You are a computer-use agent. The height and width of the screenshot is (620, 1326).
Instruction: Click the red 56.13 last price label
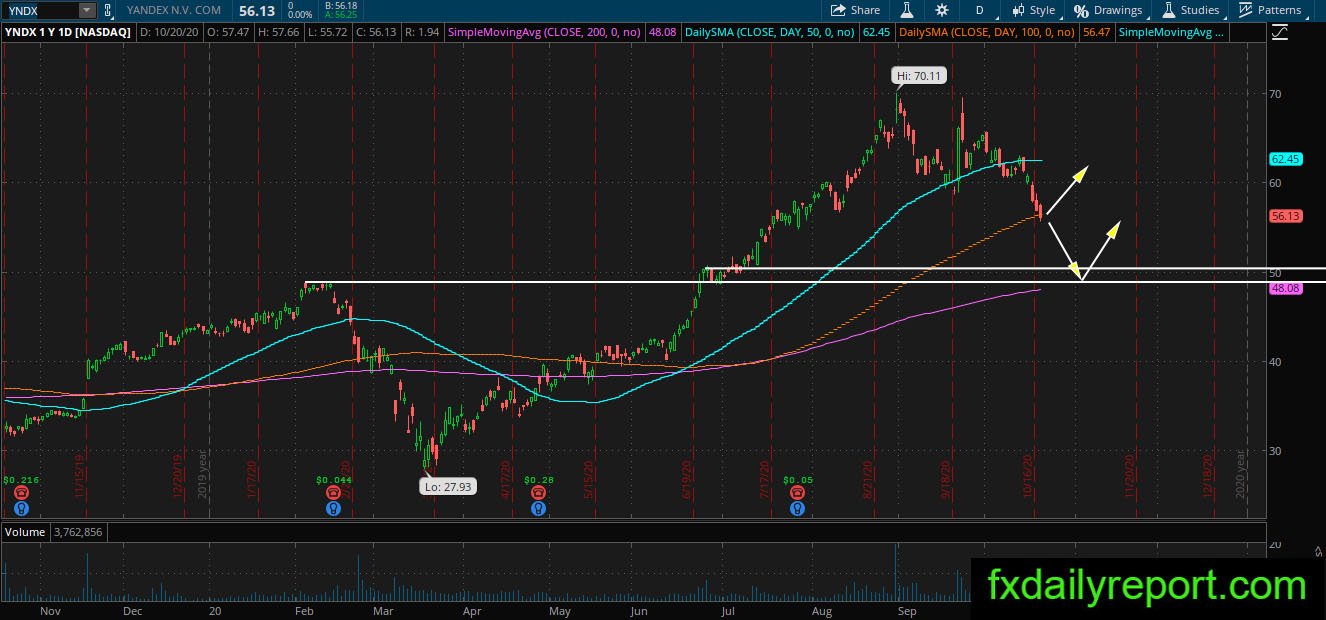click(1285, 215)
